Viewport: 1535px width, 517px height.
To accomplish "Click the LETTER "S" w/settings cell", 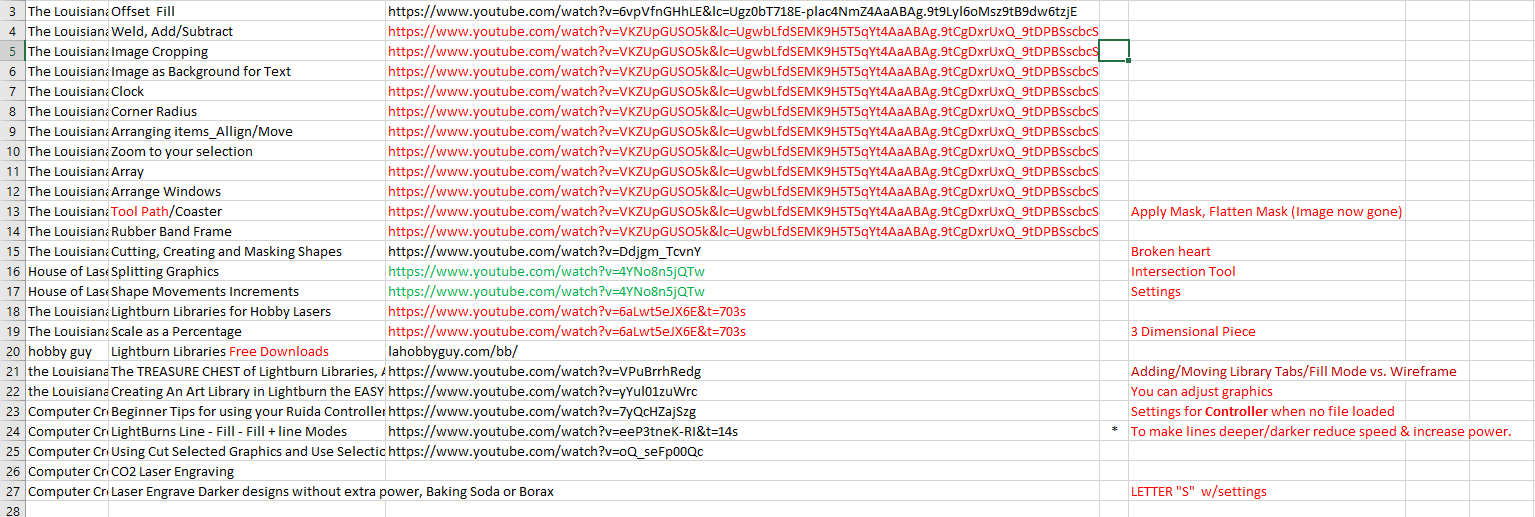I will pyautogui.click(x=1198, y=491).
